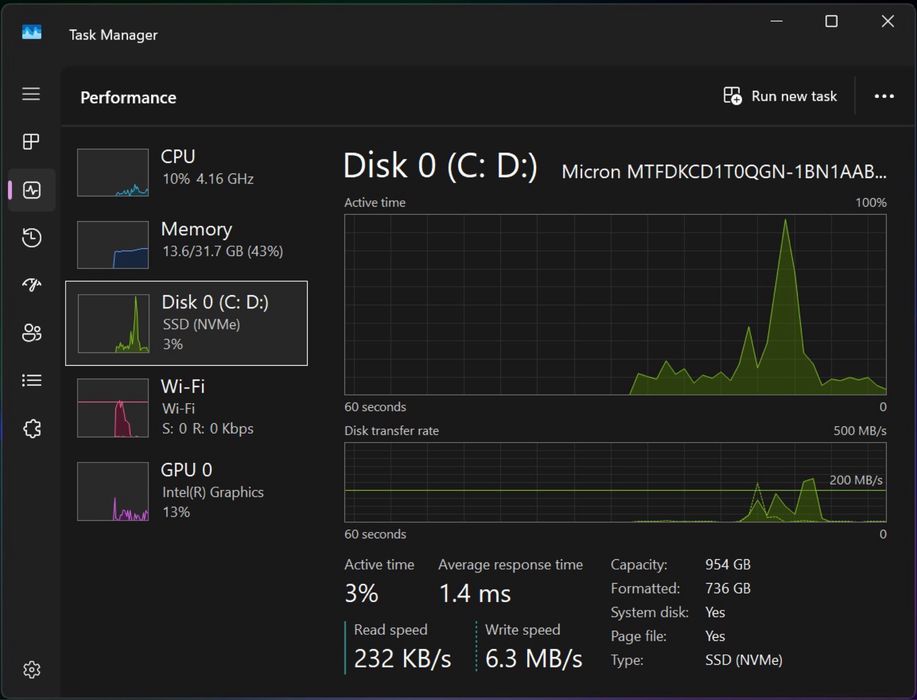The width and height of the screenshot is (917, 700).
Task: Click Run new task button
Action: (780, 96)
